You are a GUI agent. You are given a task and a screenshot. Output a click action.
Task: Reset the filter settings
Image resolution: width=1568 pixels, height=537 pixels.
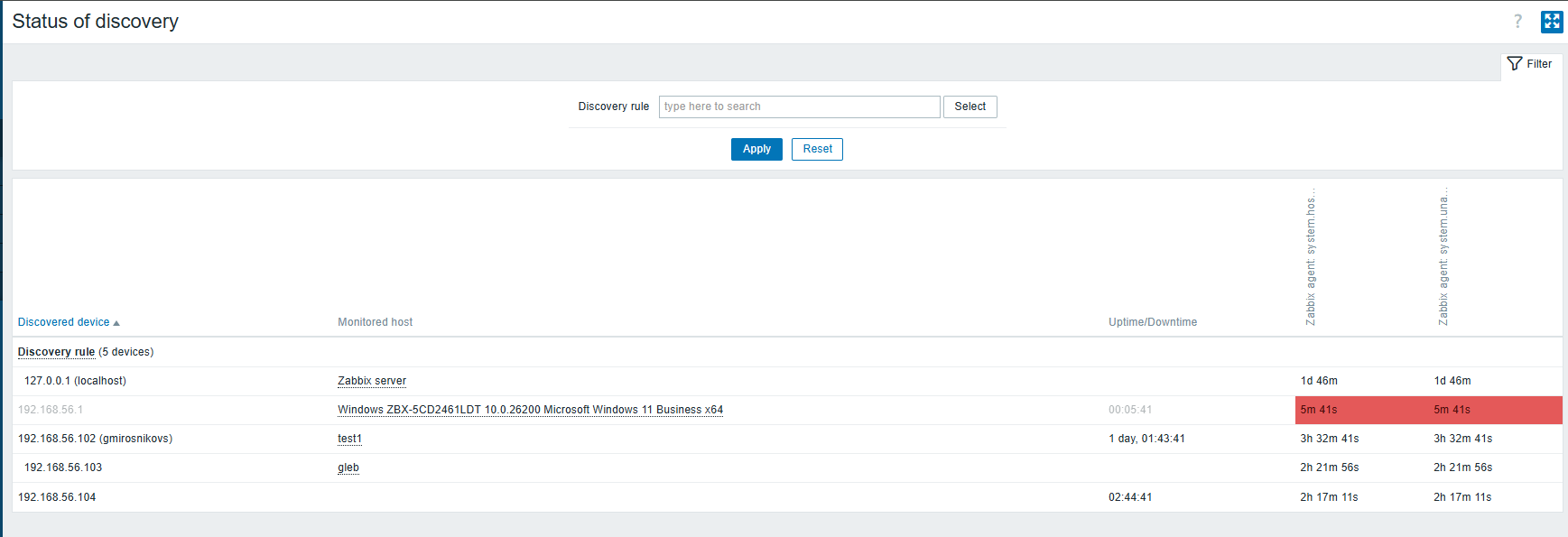point(817,149)
